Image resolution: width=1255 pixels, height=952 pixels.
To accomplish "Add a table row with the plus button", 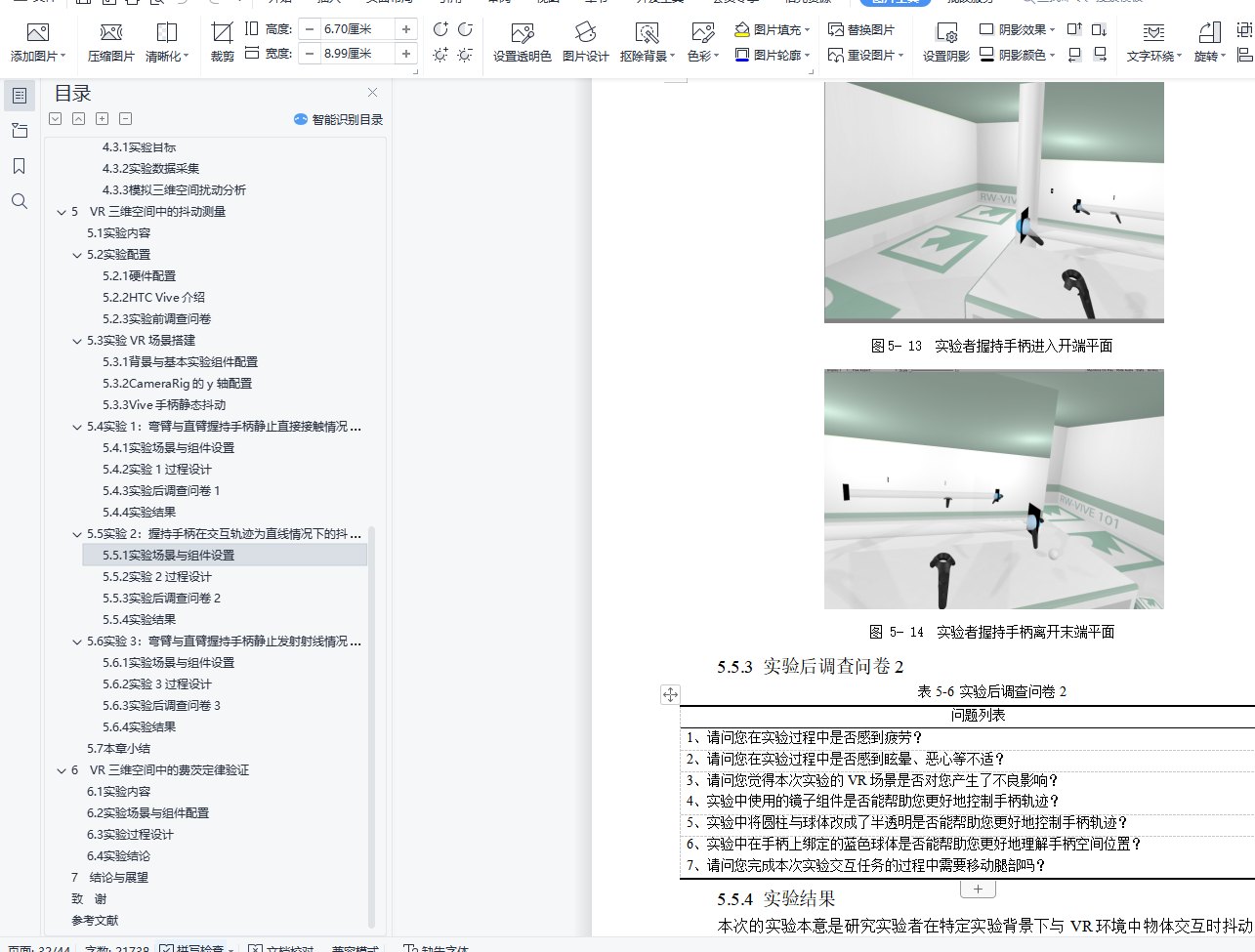I will pyautogui.click(x=978, y=889).
